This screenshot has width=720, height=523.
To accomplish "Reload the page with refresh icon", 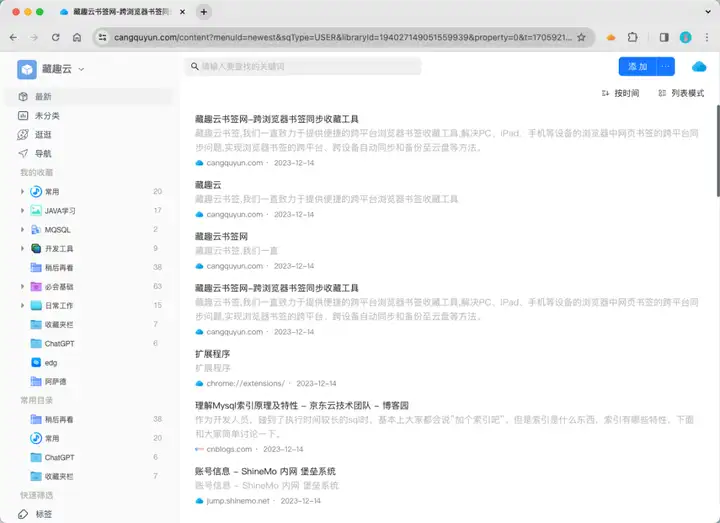I will click(56, 38).
